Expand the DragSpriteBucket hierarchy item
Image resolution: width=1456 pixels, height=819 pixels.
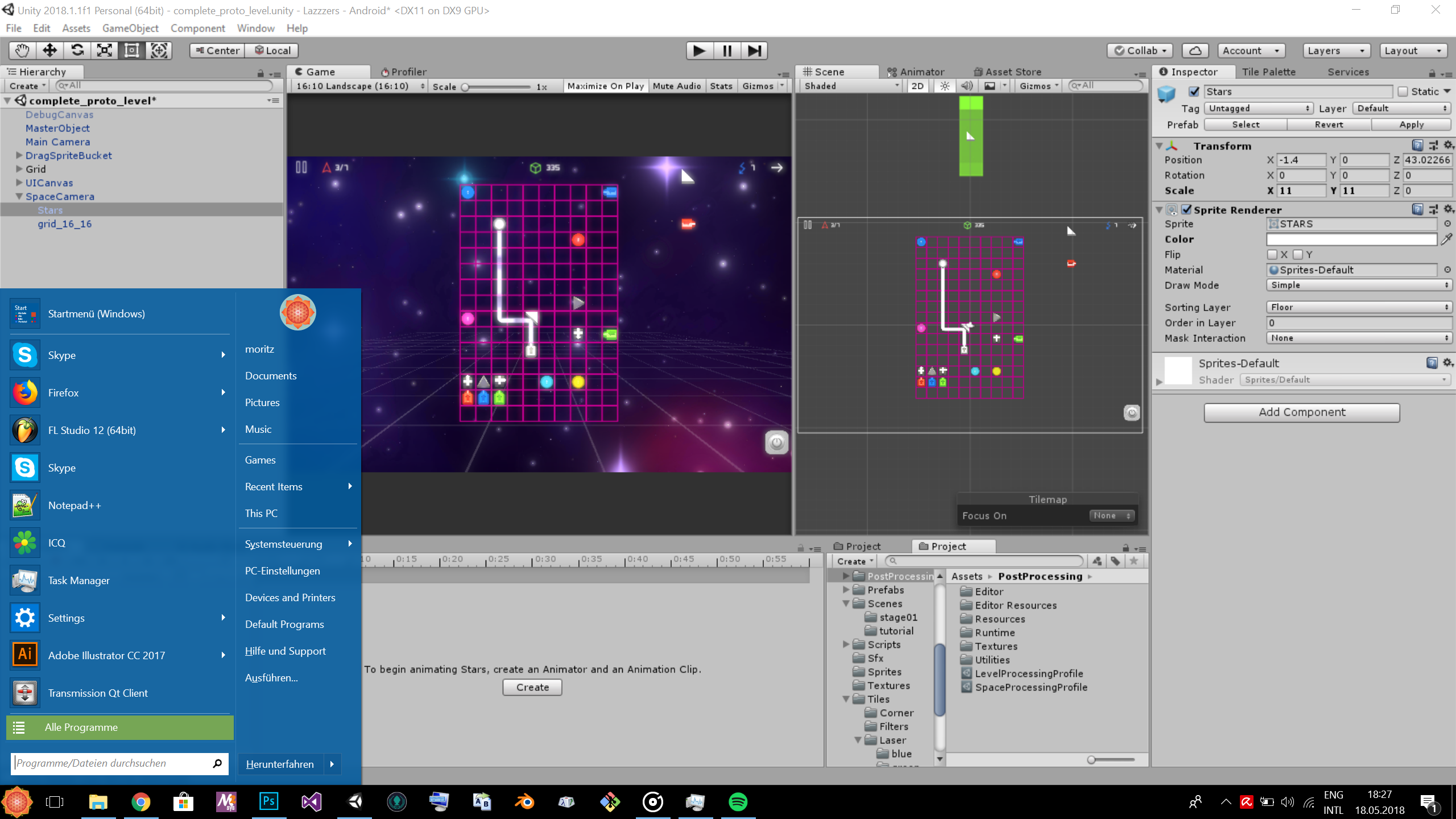pos(19,155)
